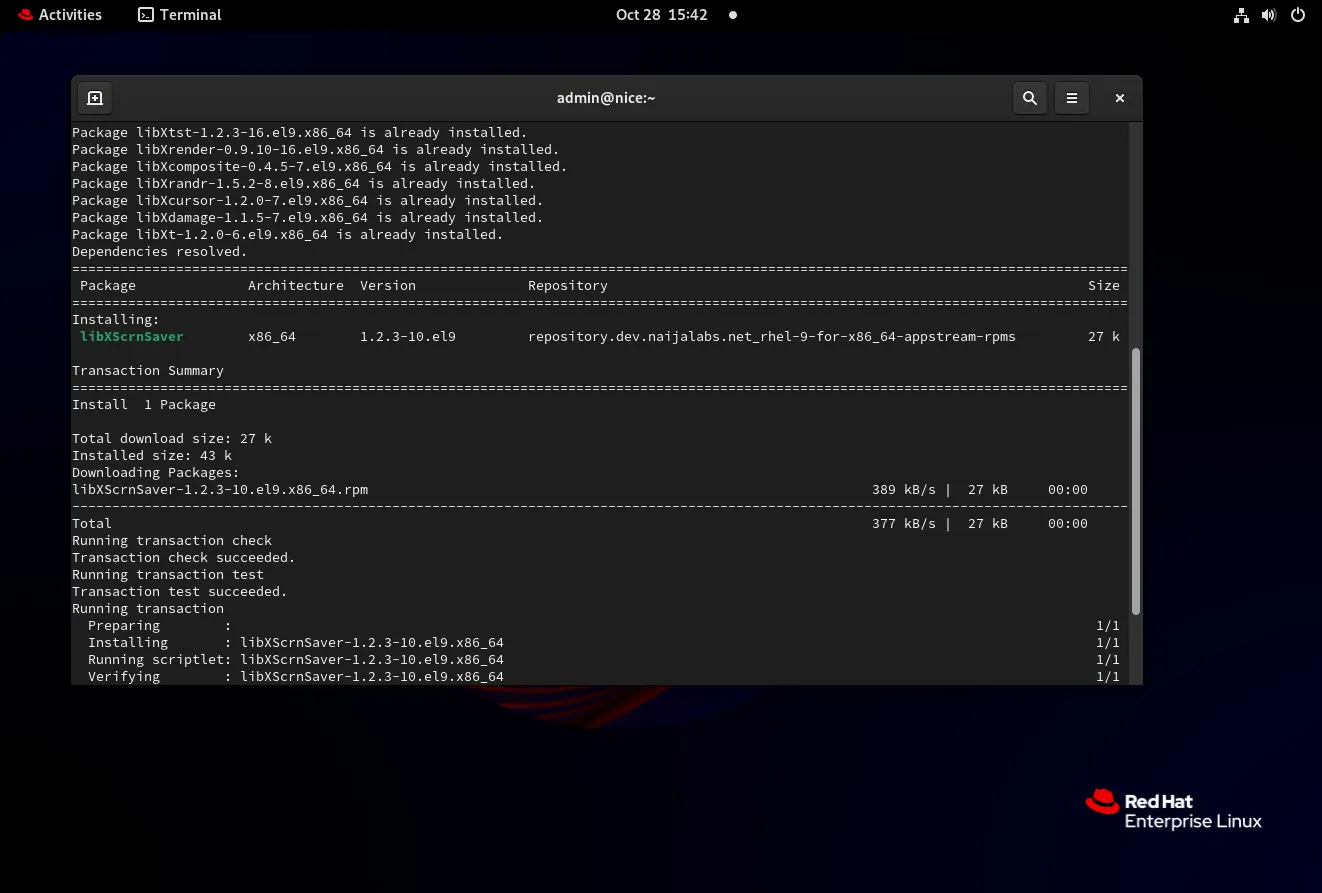Viewport: 1322px width, 893px height.
Task: Click the libXrandr already installed line
Action: coord(304,184)
